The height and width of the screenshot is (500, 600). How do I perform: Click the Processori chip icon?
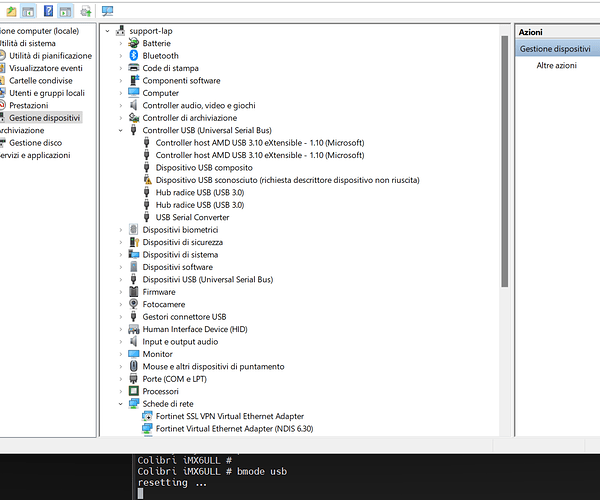134,391
